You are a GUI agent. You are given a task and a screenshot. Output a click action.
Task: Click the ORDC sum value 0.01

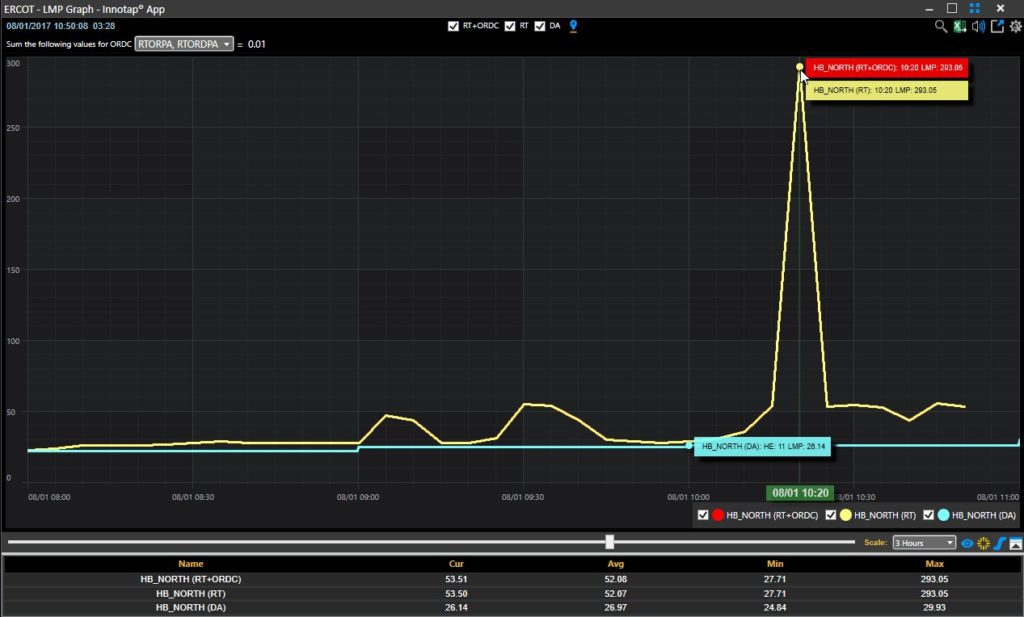pyautogui.click(x=257, y=44)
